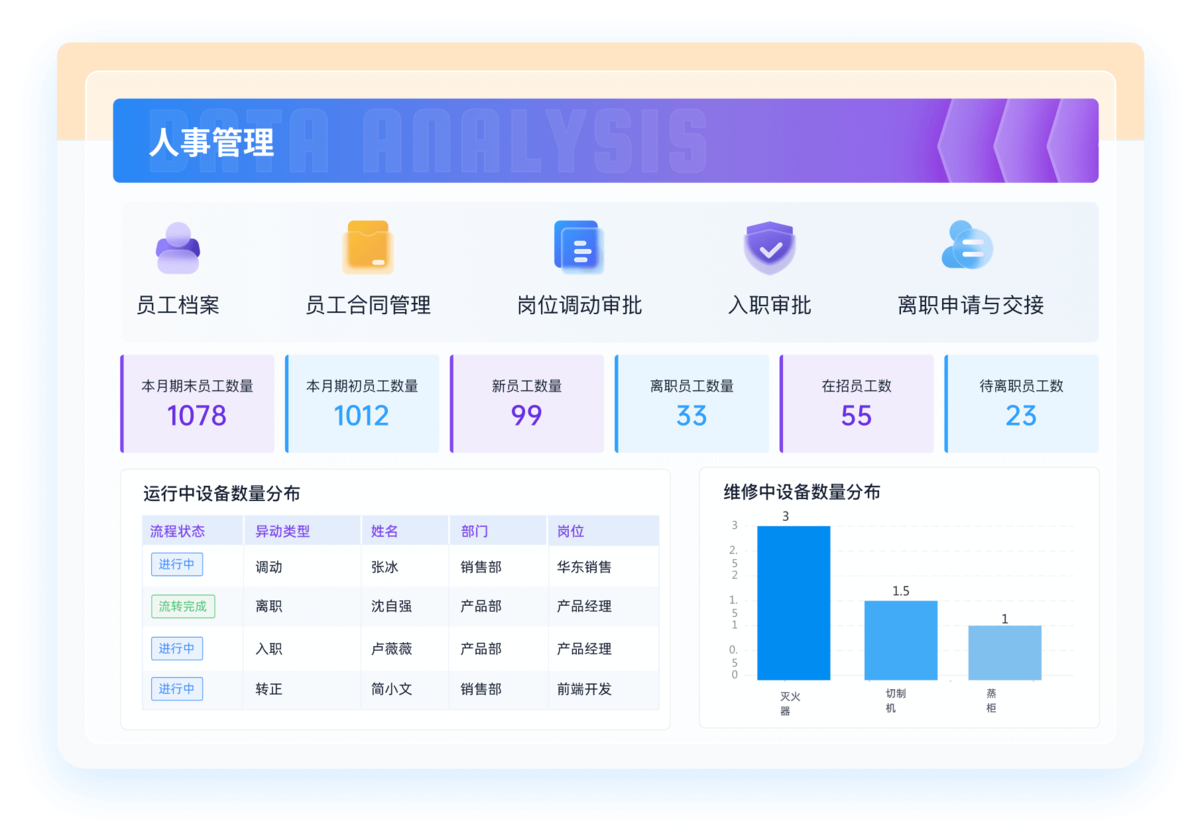Click the 进行中 tag on 卢薇薇 row
Image resolution: width=1200 pixels, height=839 pixels.
point(177,648)
